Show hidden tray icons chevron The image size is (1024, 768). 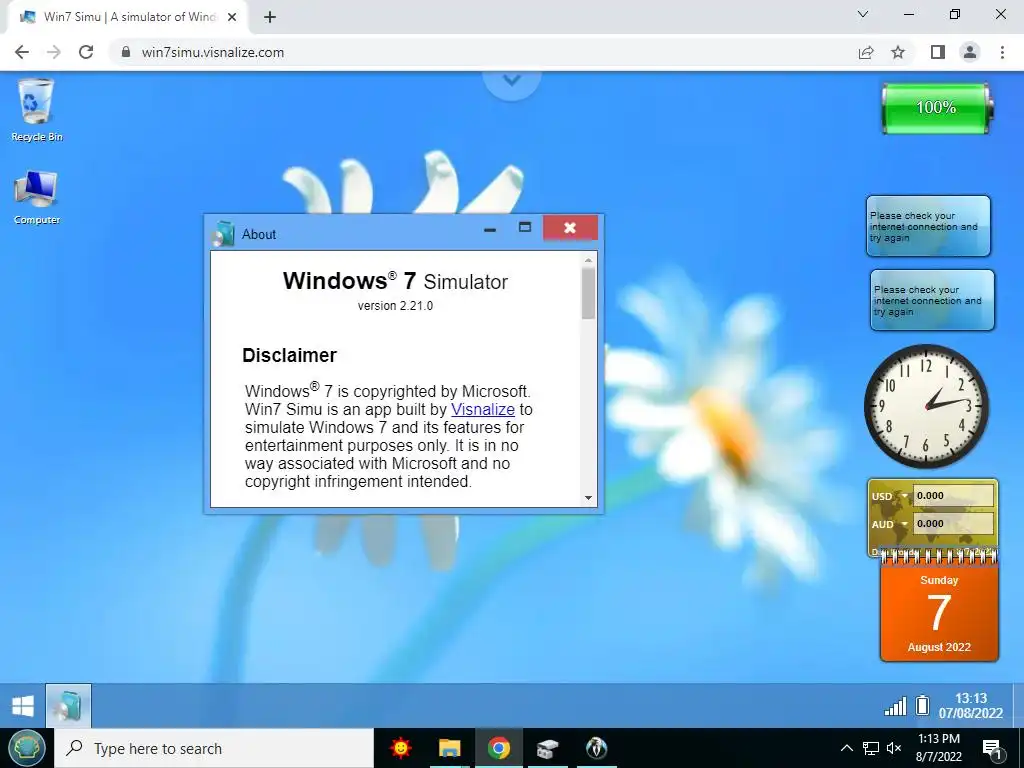tap(846, 748)
